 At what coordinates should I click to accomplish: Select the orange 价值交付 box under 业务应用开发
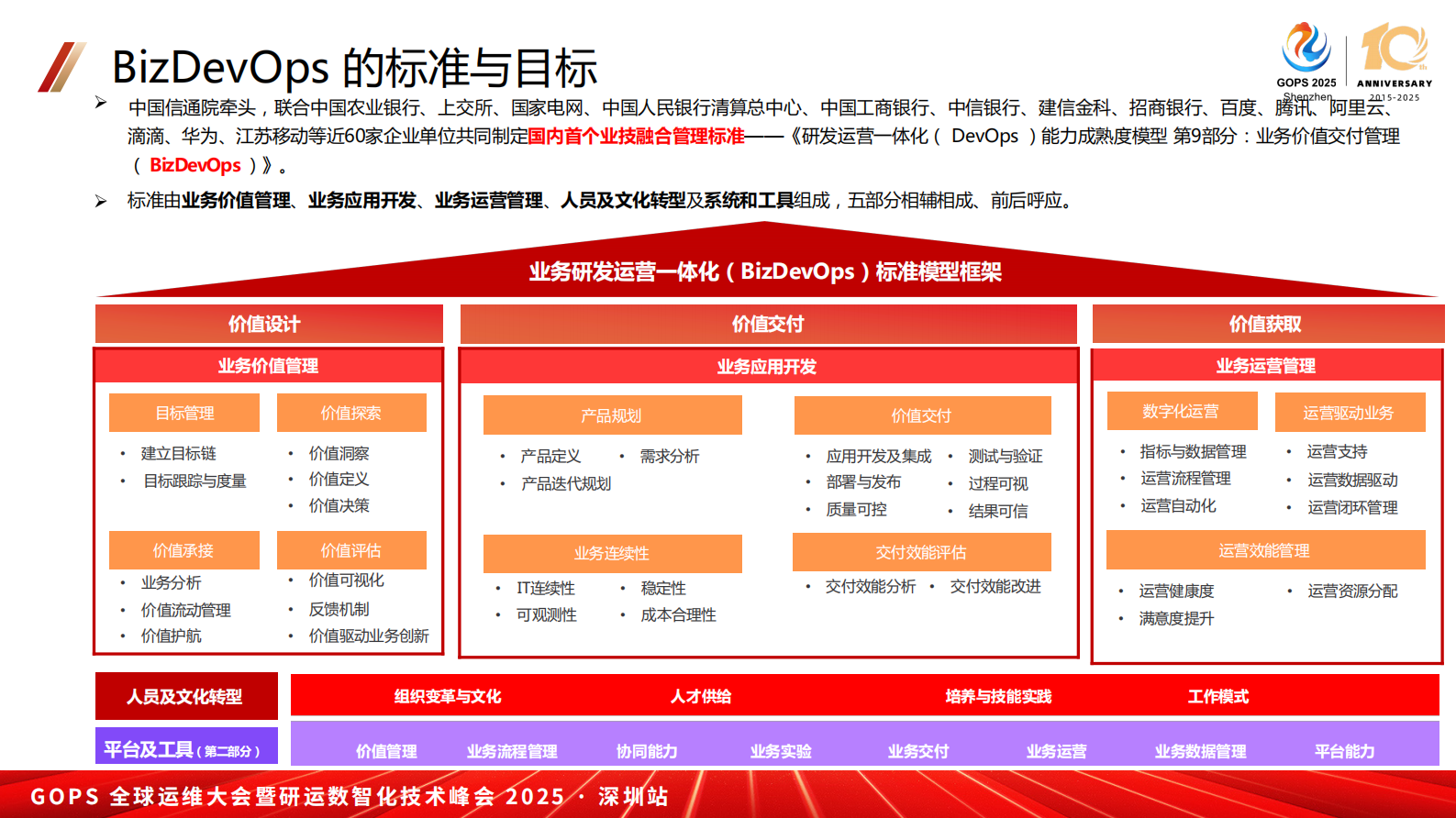tap(922, 415)
